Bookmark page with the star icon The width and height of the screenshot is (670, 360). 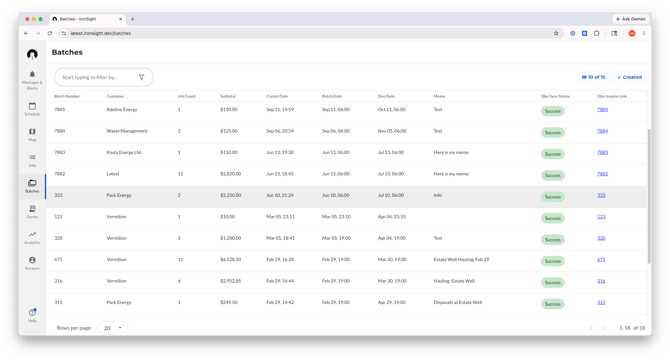coord(556,33)
